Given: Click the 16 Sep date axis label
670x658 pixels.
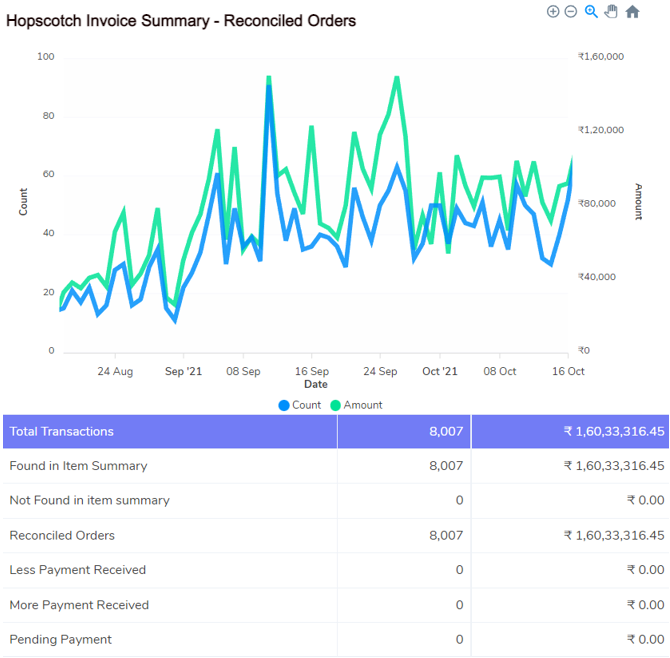Looking at the screenshot, I should 312,371.
